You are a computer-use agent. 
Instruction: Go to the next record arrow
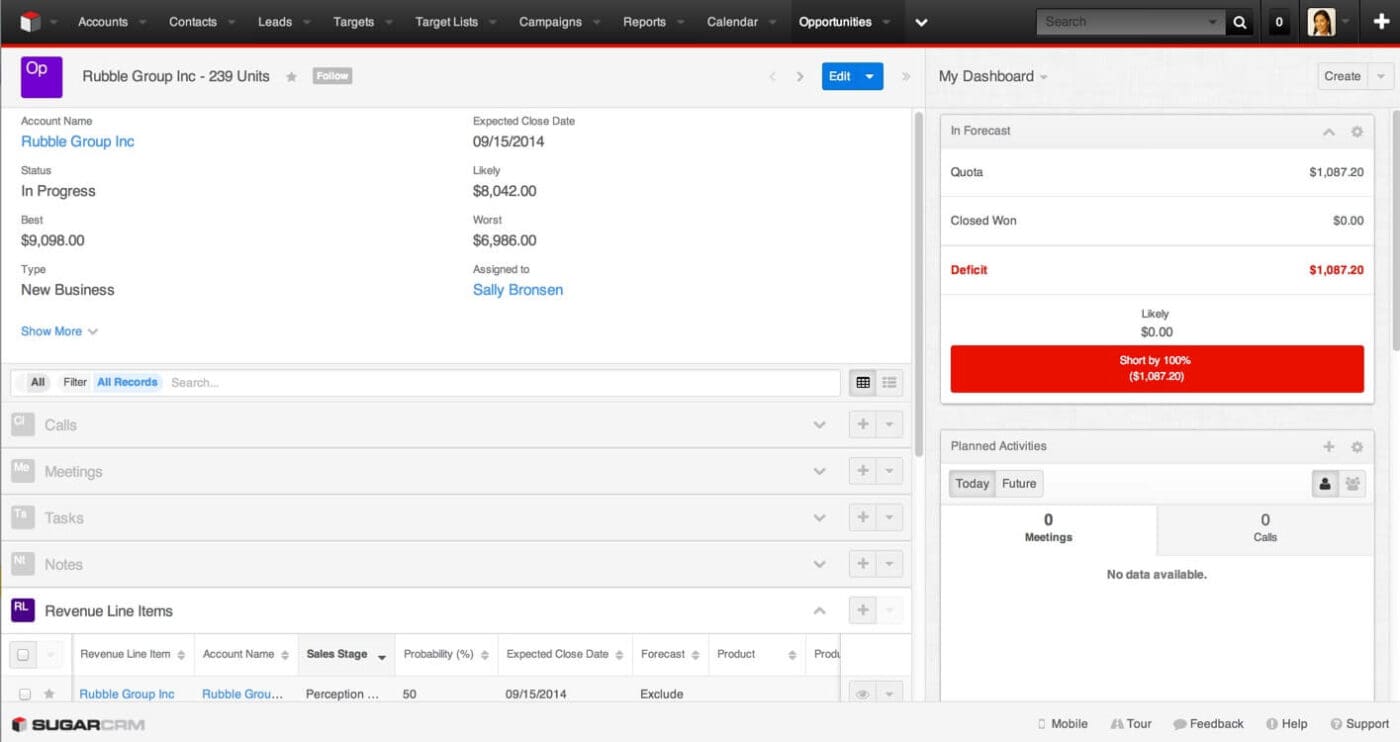tap(800, 76)
